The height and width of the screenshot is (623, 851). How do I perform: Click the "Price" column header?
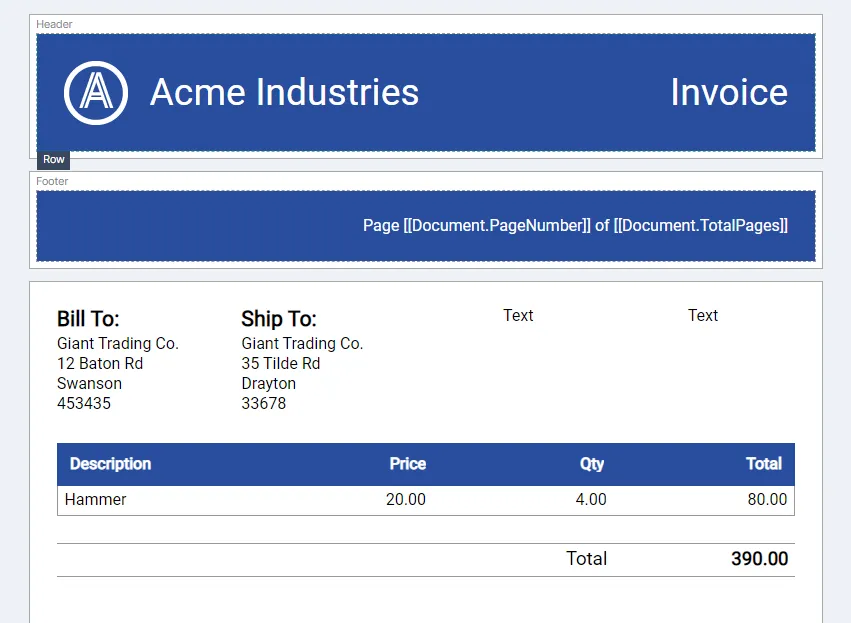coord(407,464)
